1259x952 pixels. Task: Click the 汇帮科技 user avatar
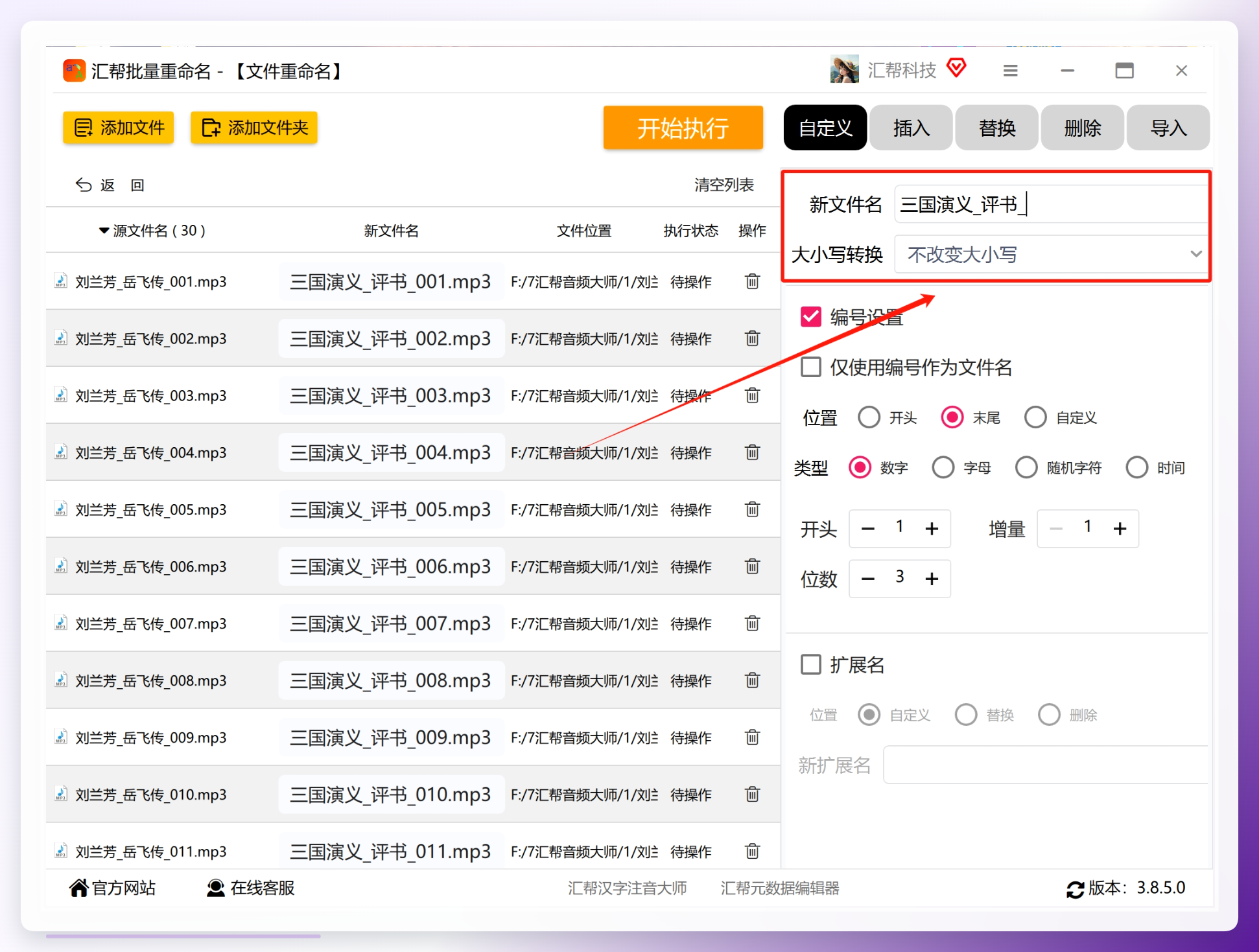pos(844,69)
